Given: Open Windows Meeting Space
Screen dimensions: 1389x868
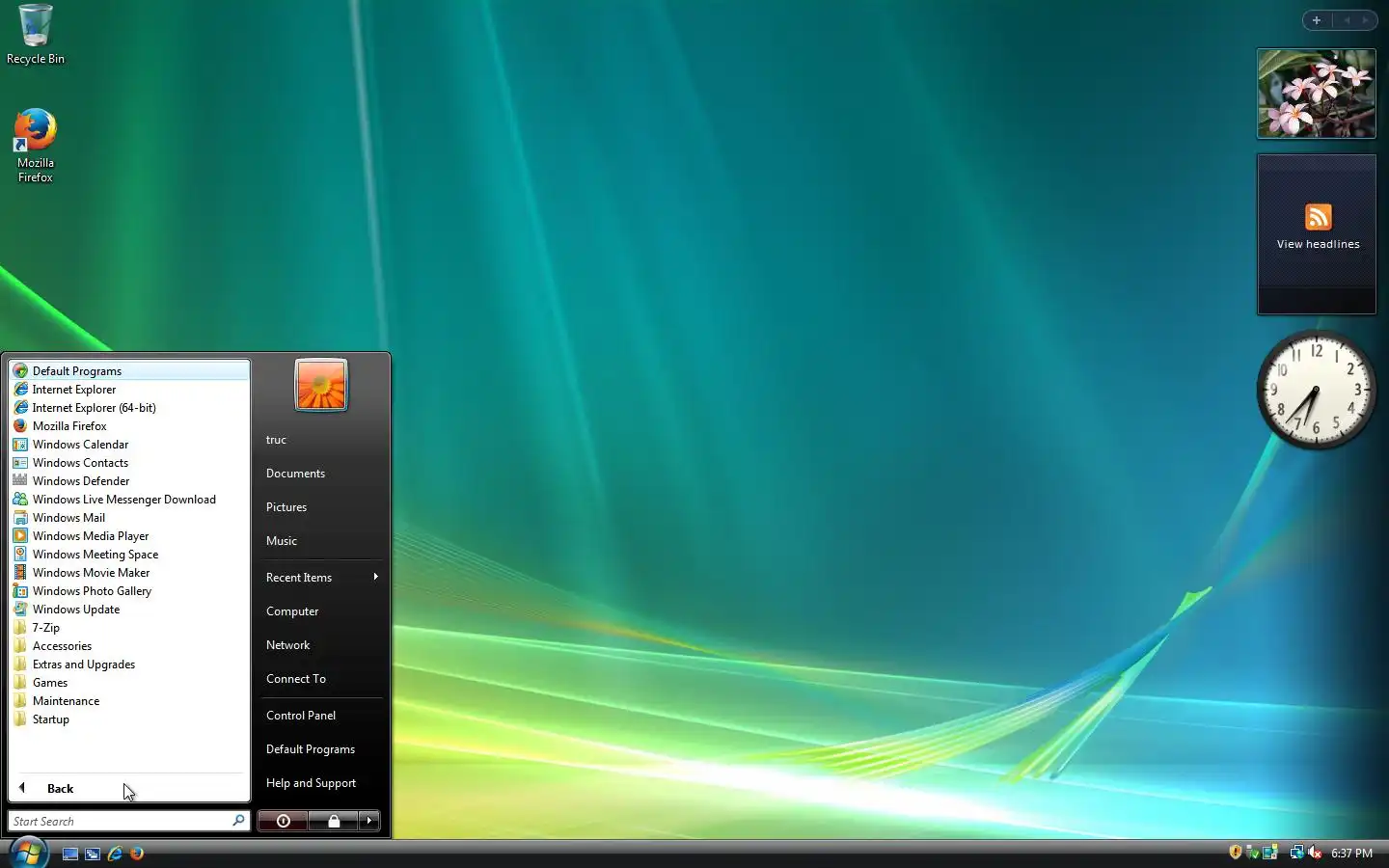Looking at the screenshot, I should tap(129, 554).
